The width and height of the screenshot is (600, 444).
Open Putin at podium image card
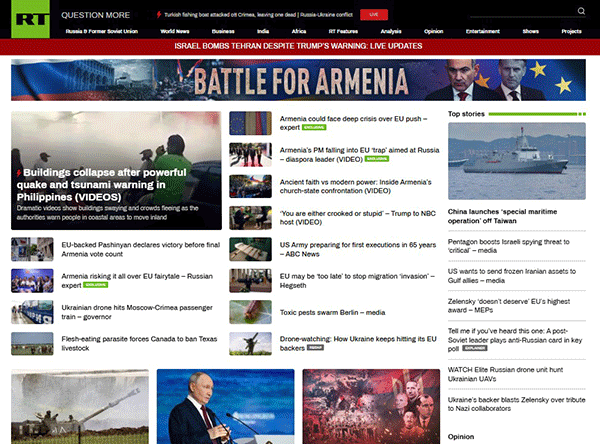pyautogui.click(x=225, y=406)
